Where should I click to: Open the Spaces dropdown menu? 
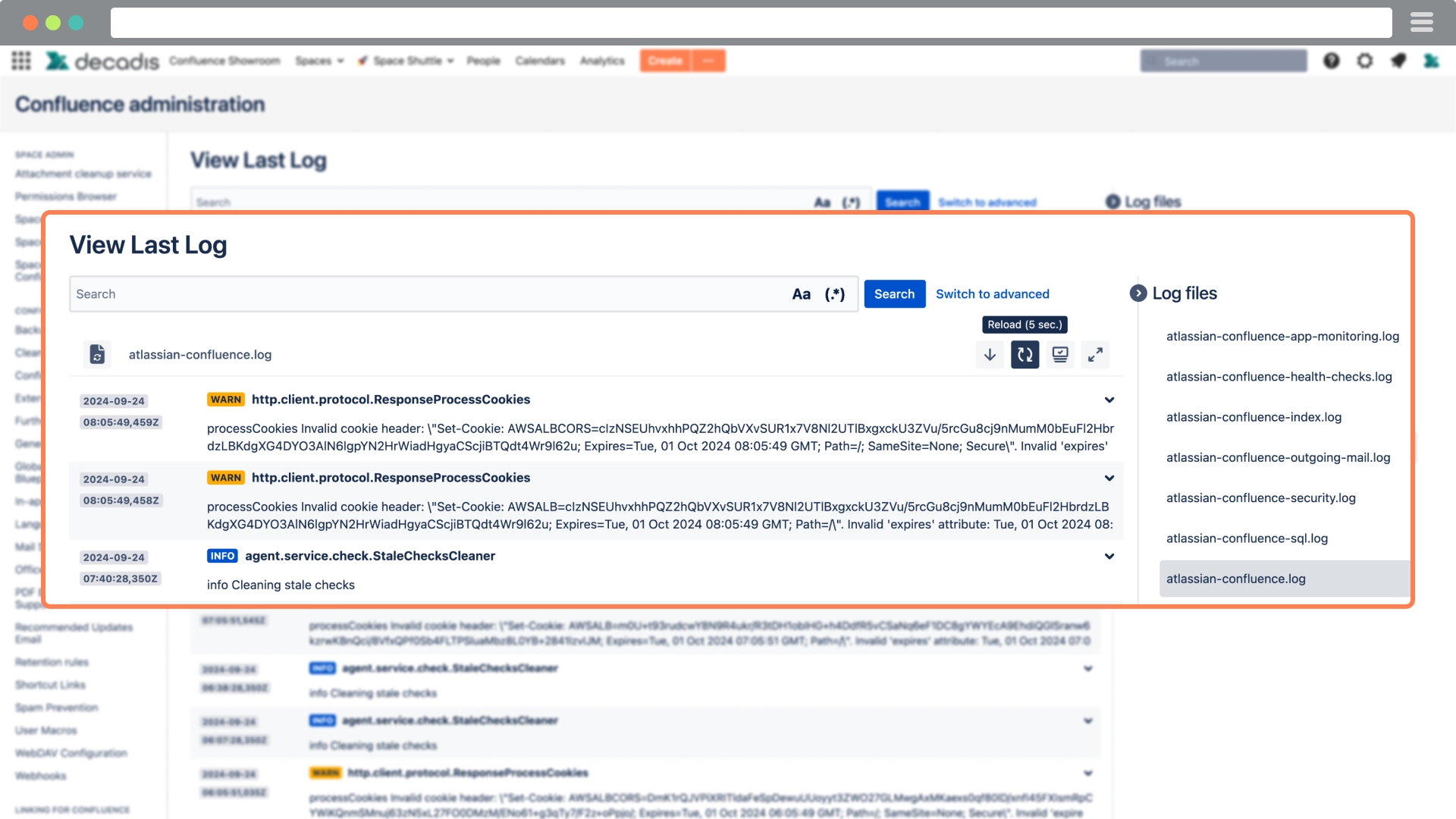click(x=319, y=61)
